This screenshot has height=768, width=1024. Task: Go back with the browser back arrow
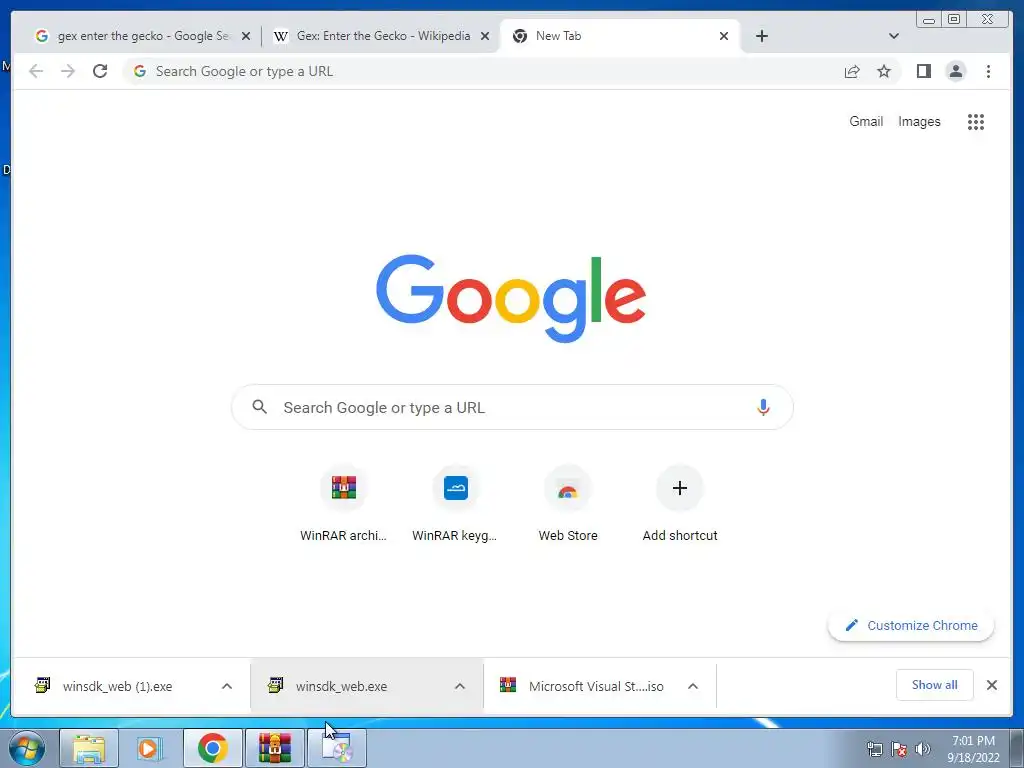[36, 71]
